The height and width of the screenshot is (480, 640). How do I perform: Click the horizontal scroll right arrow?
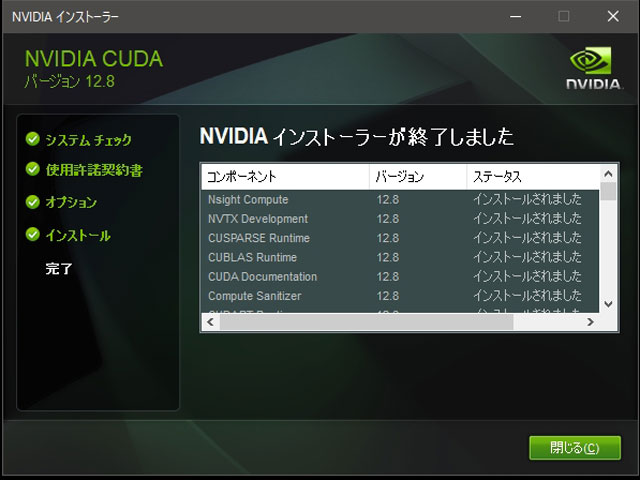(x=590, y=322)
